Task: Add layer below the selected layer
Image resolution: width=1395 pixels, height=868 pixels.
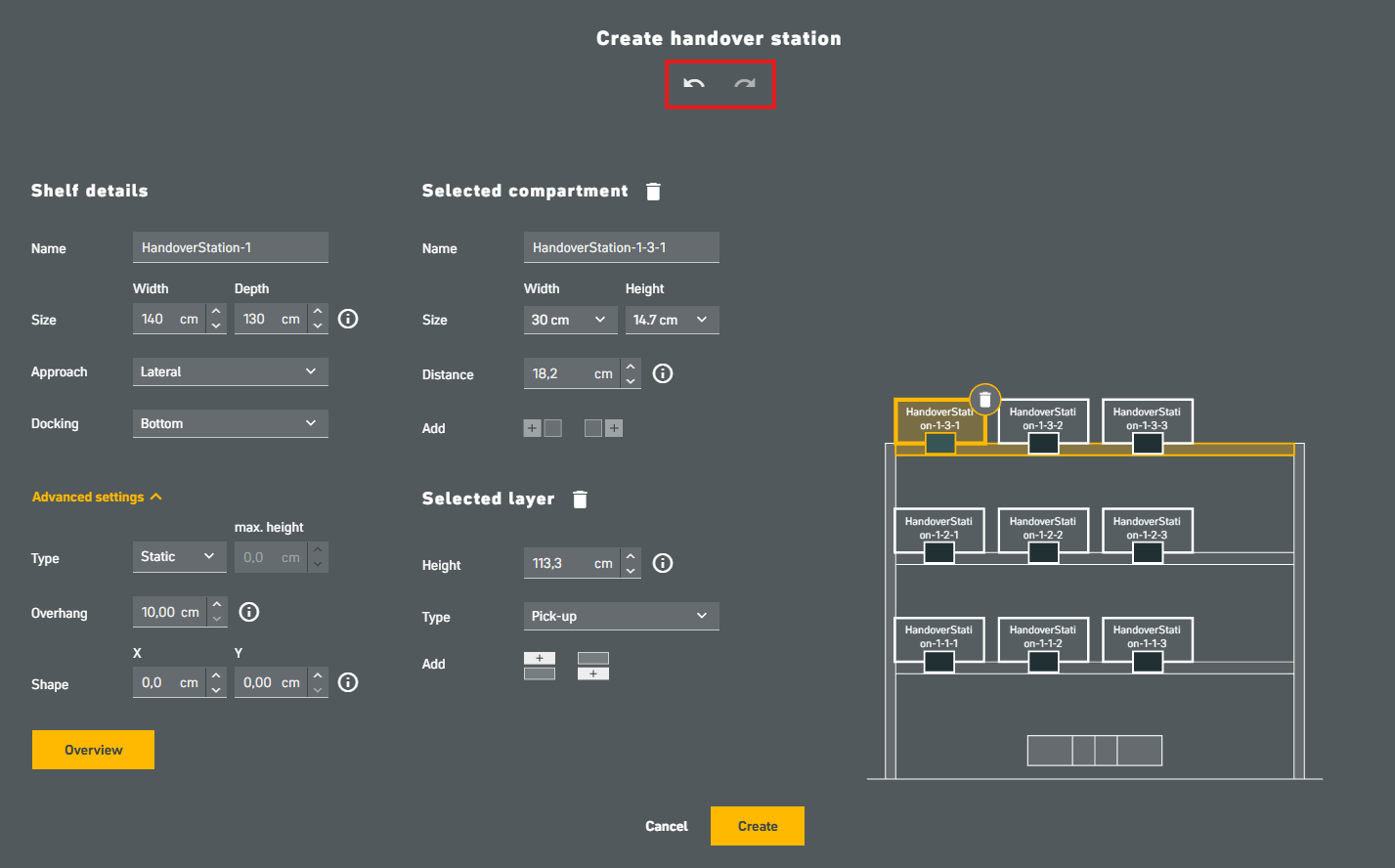Action: [x=593, y=666]
